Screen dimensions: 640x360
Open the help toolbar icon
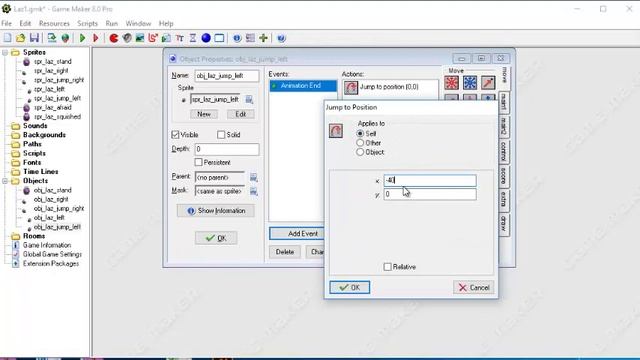click(281, 38)
